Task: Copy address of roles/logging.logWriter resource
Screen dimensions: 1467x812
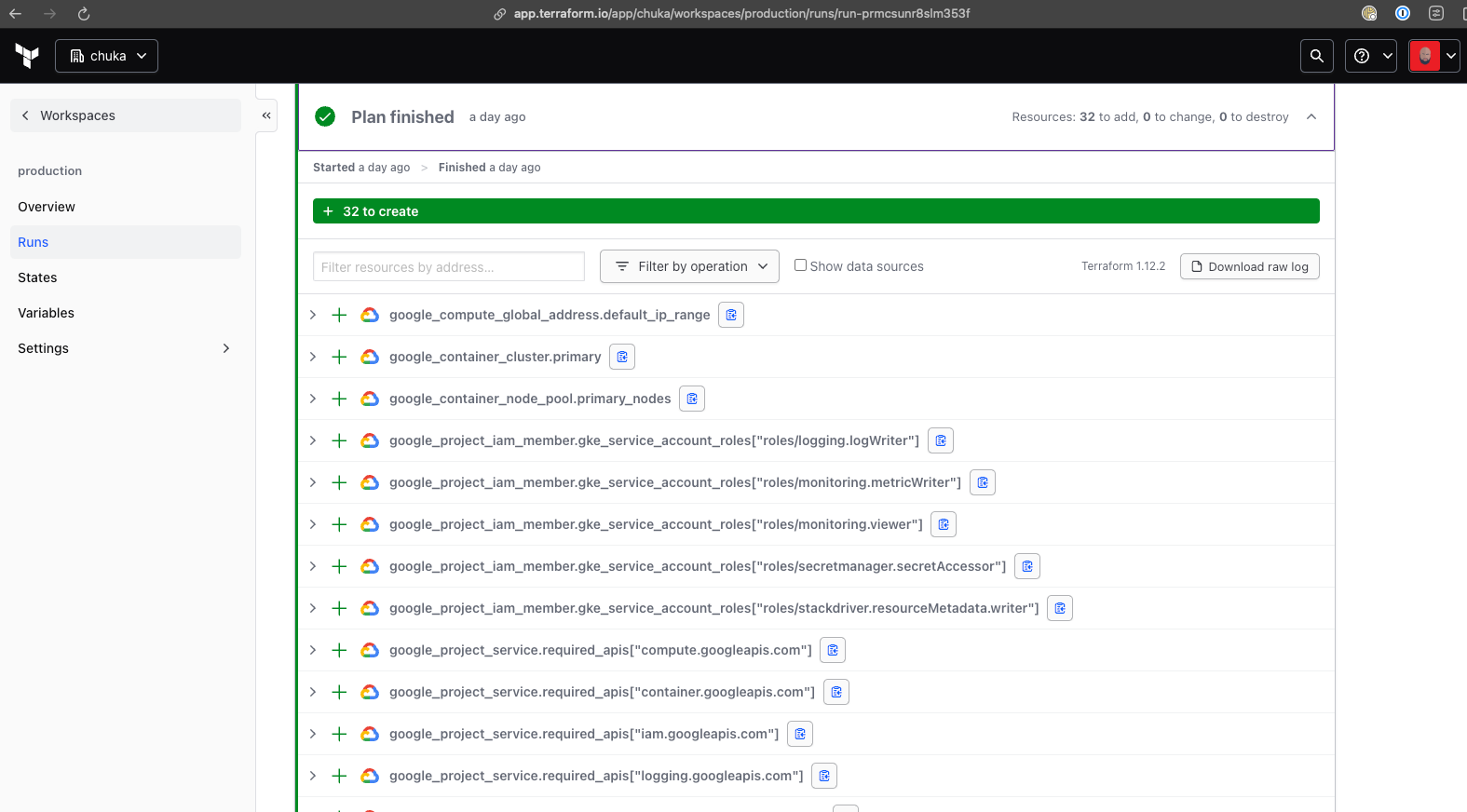Action: [941, 440]
